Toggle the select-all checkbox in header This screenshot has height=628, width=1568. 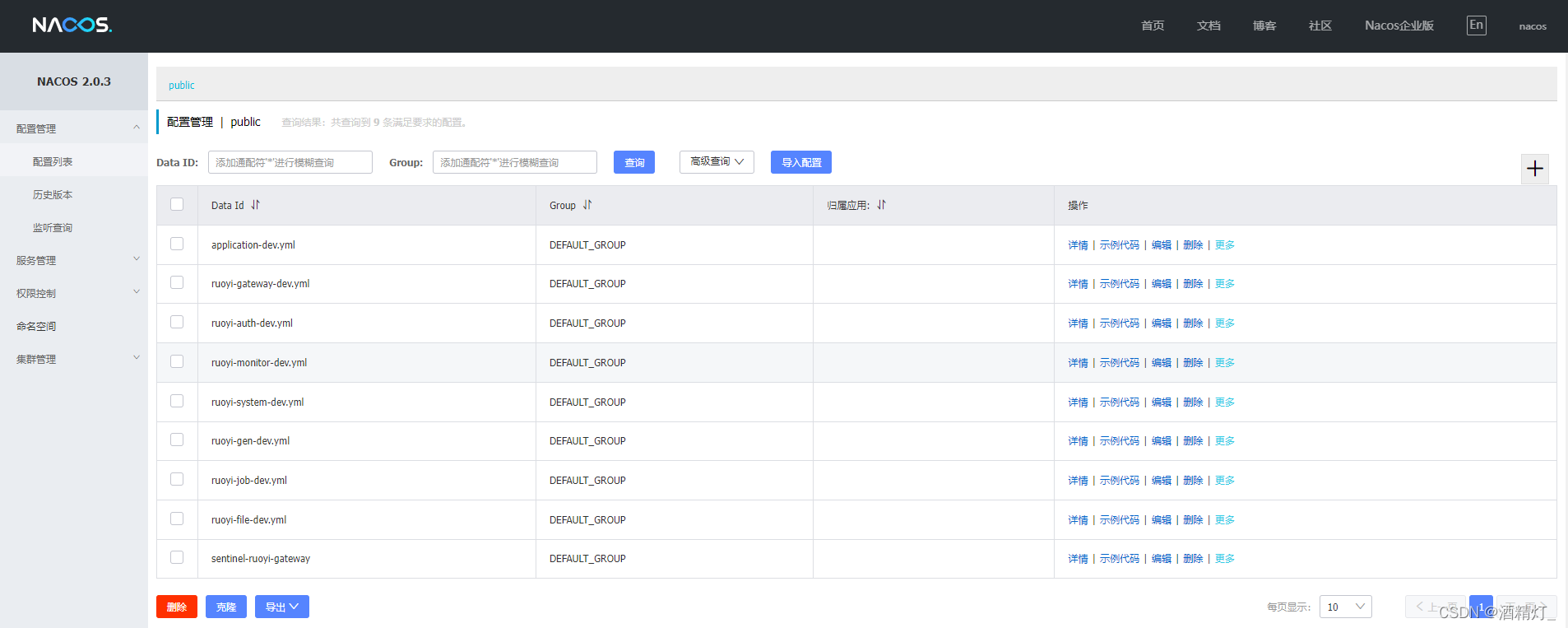click(177, 204)
